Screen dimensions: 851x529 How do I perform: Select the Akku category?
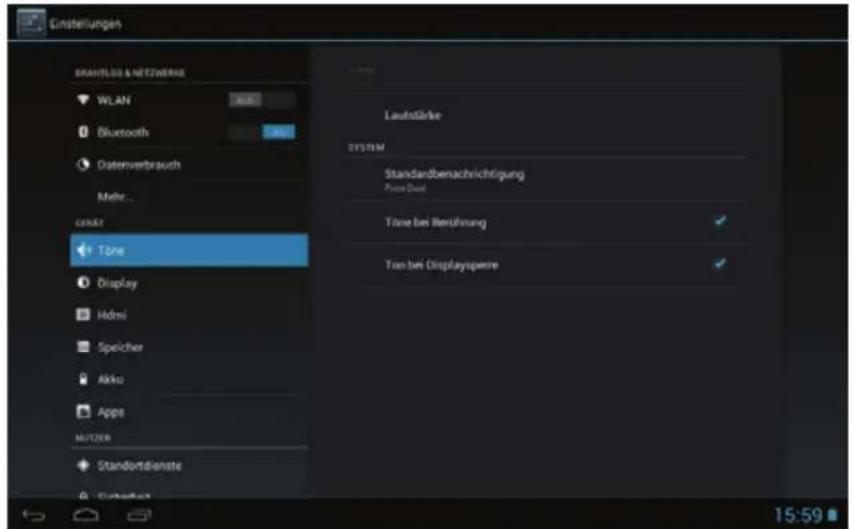coord(189,379)
